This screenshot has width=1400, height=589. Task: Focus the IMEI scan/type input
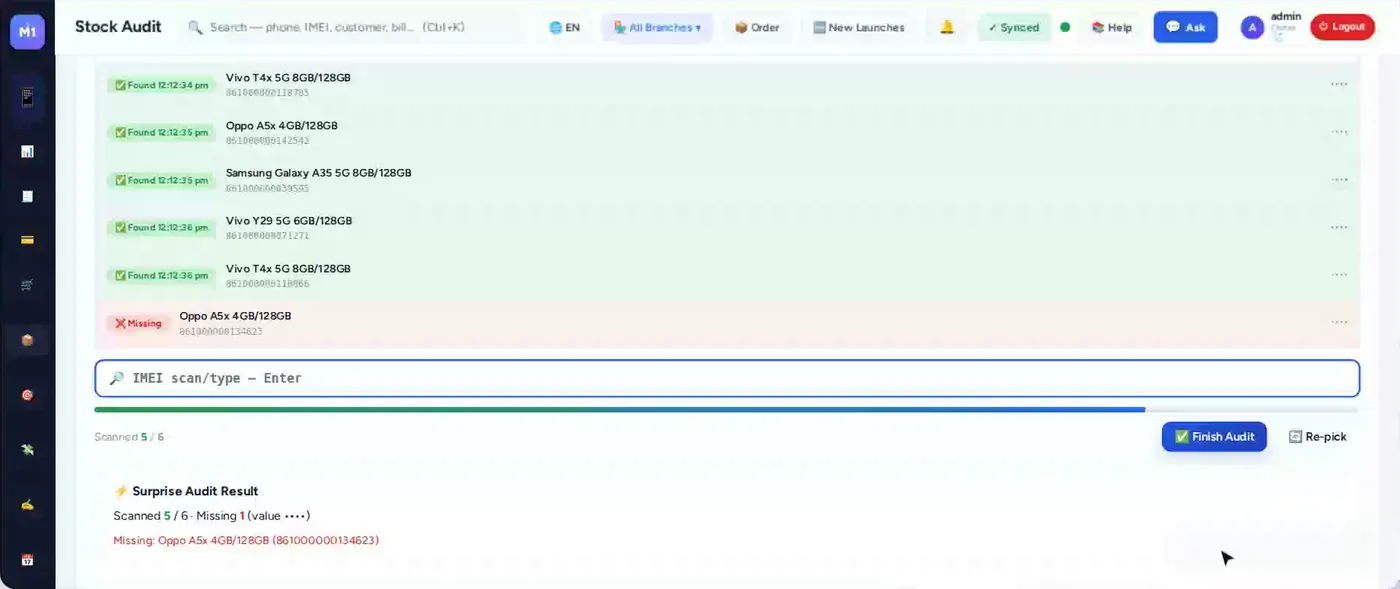(x=727, y=378)
